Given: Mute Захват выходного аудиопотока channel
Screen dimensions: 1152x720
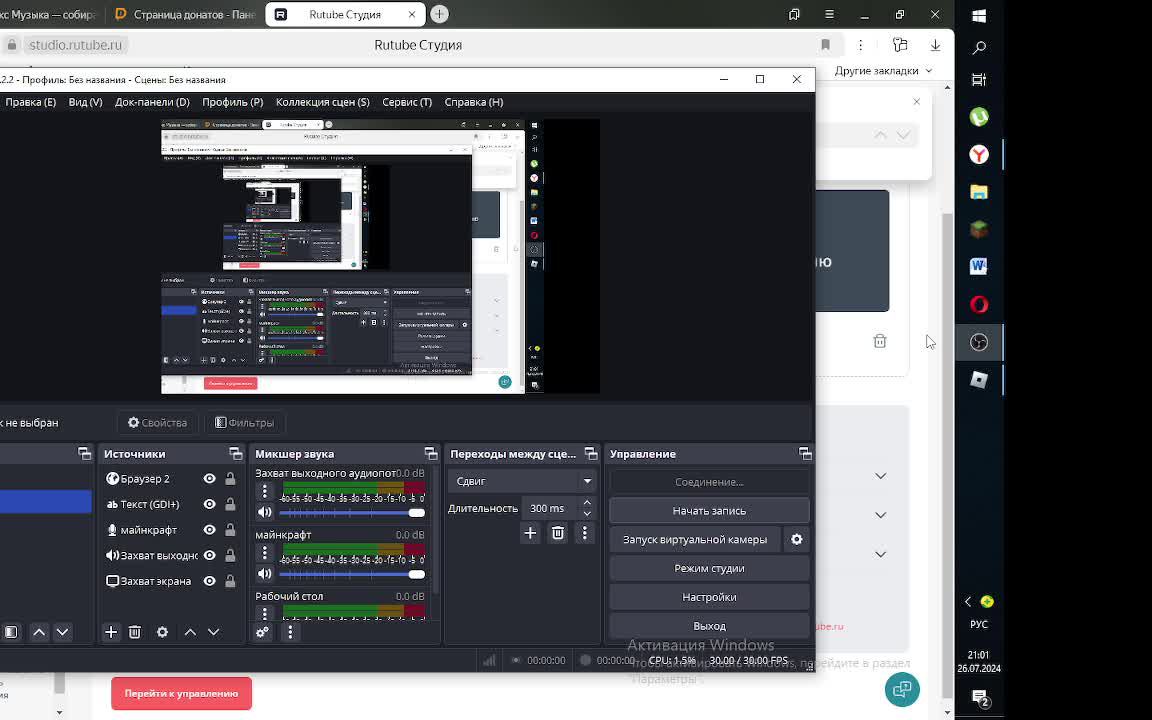Looking at the screenshot, I should click(265, 512).
